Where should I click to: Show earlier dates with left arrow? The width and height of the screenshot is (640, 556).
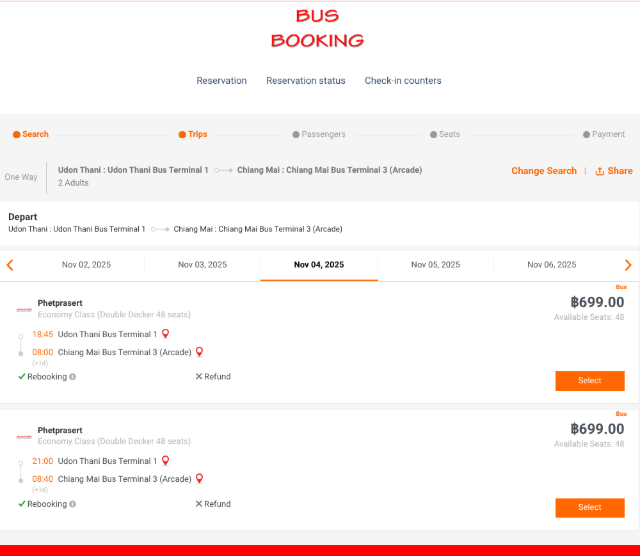(10, 265)
